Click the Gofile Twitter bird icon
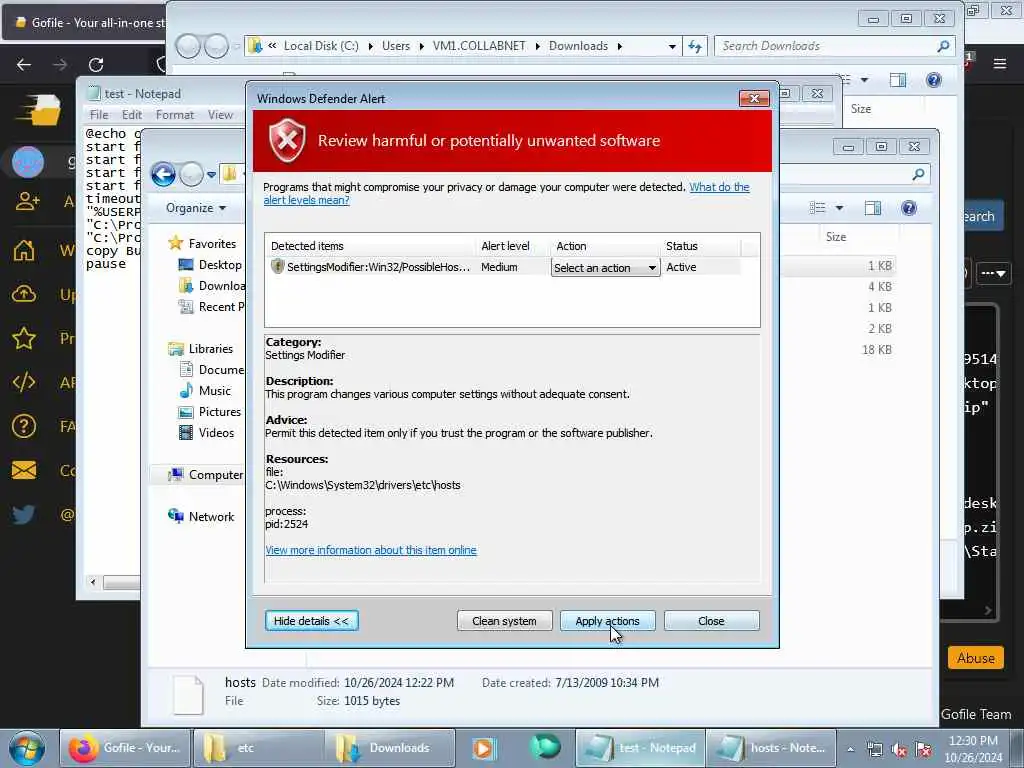The height and width of the screenshot is (768, 1024). click(24, 515)
